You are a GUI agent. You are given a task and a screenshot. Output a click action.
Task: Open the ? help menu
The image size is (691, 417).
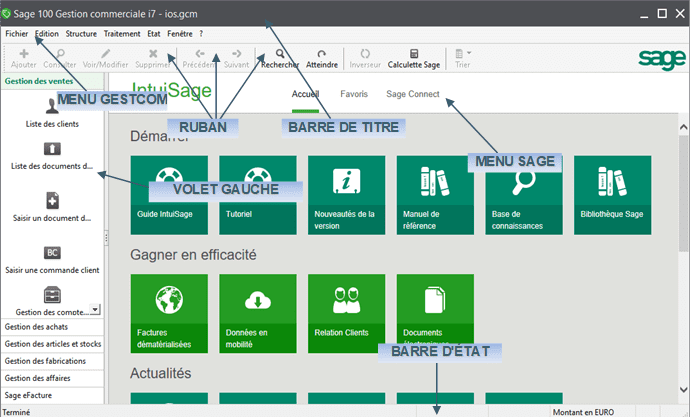tap(201, 34)
